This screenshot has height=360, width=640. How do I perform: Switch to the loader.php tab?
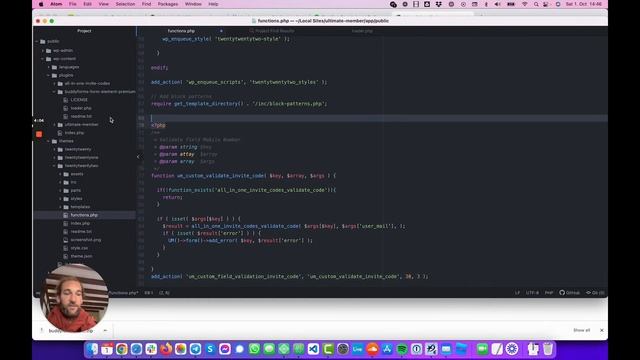(x=362, y=31)
